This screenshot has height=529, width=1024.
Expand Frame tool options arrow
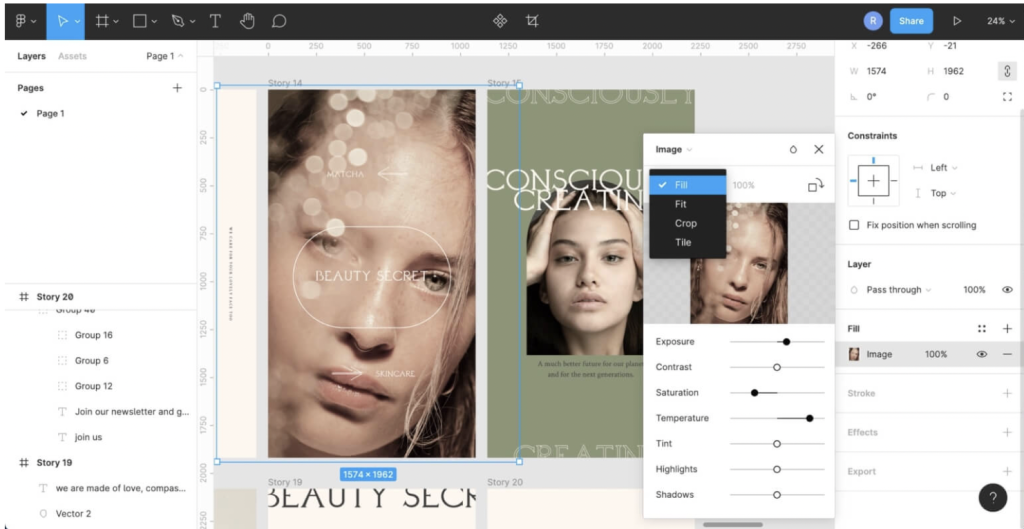[x=116, y=22]
